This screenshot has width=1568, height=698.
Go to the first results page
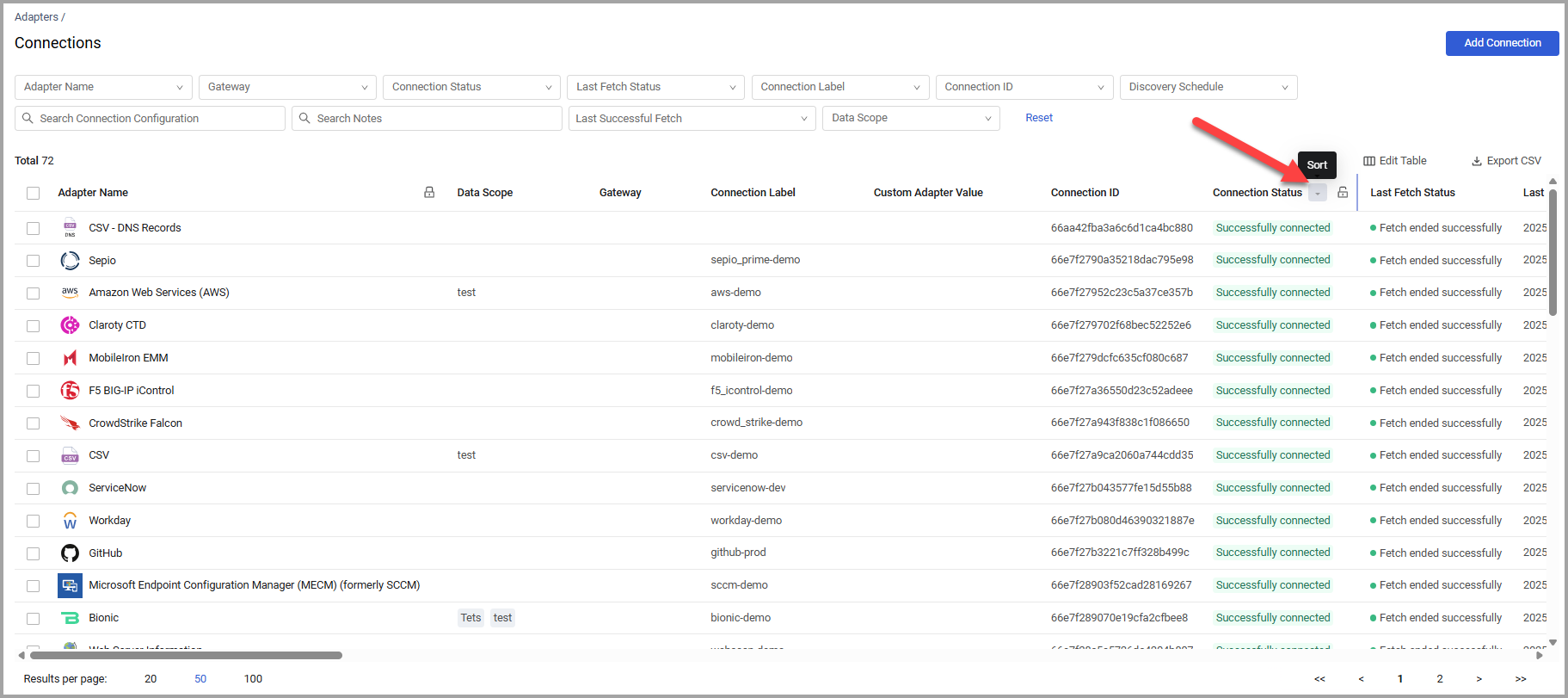pyautogui.click(x=1319, y=679)
